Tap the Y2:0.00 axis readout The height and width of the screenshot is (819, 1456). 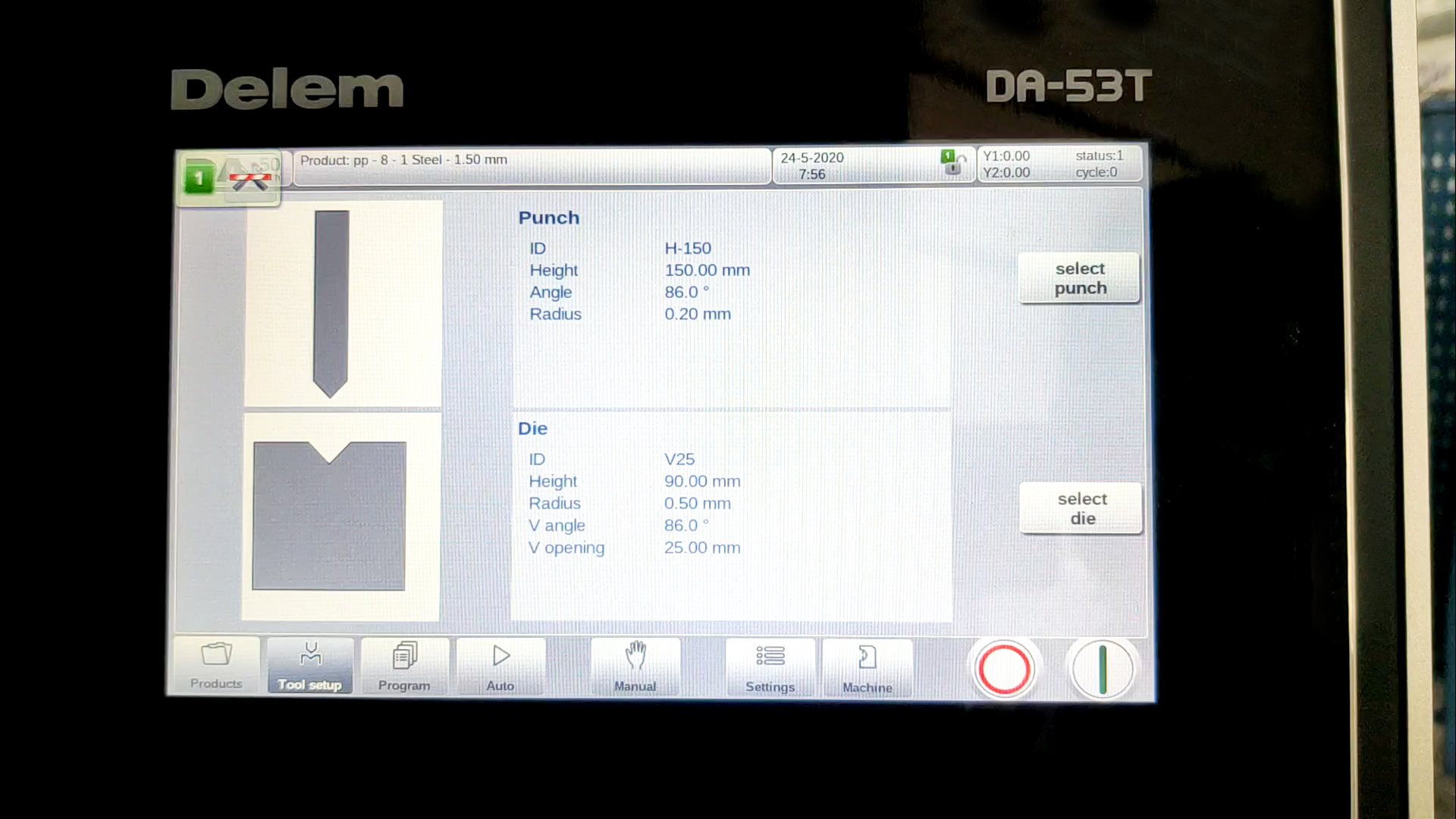[1006, 173]
